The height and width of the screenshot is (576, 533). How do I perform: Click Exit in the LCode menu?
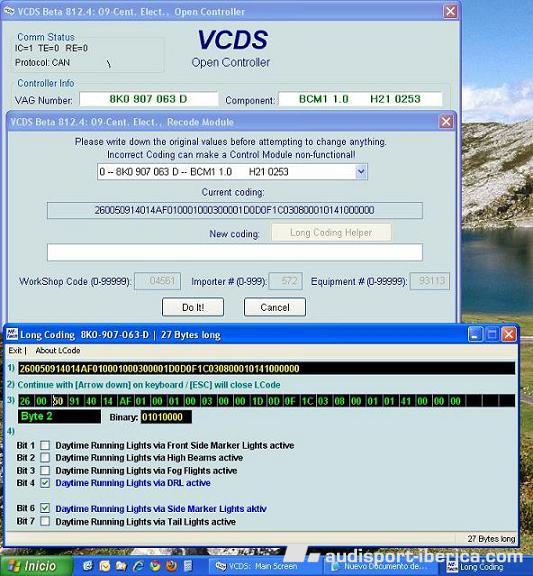tap(15, 350)
